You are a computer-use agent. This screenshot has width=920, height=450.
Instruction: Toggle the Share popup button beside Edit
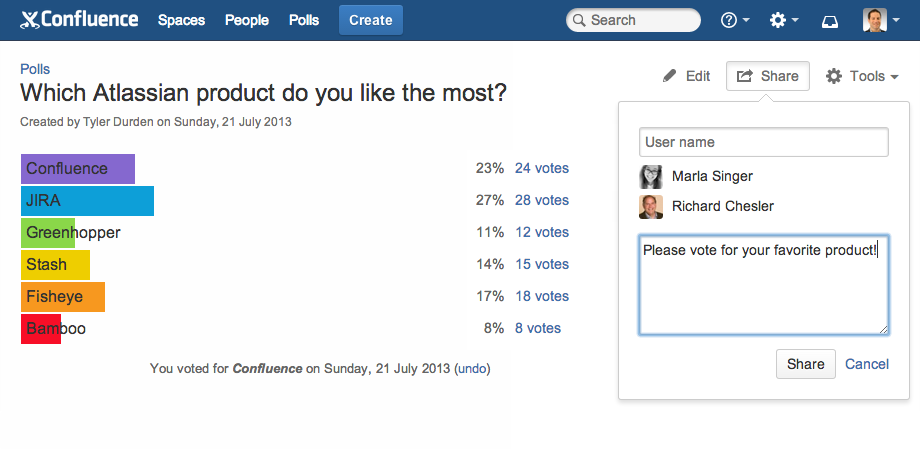click(x=767, y=76)
